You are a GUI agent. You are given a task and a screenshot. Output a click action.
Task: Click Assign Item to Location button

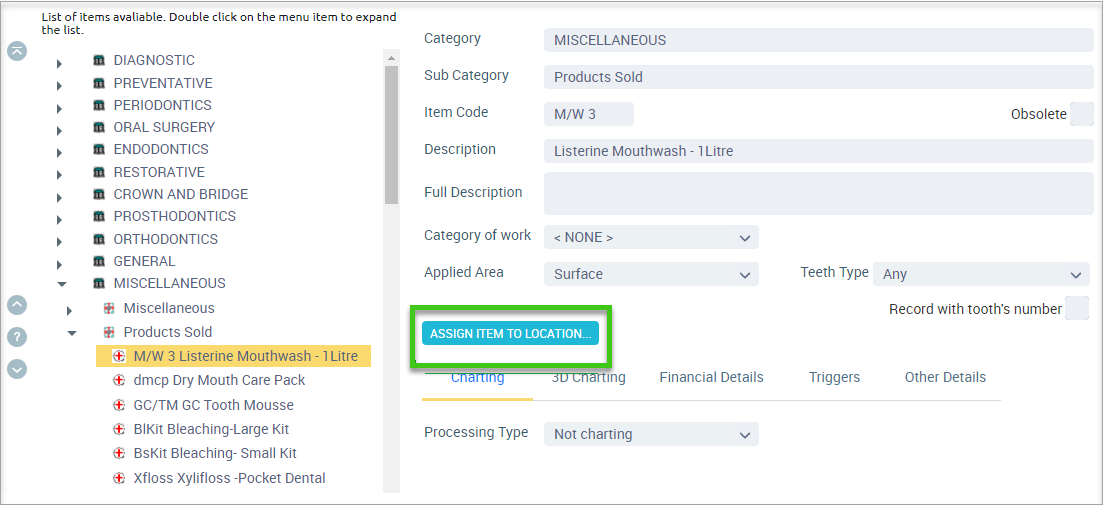pos(510,333)
